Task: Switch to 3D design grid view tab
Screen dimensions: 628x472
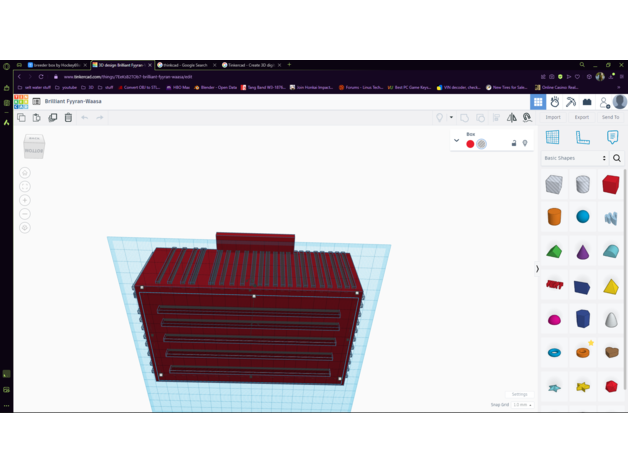Action: [x=538, y=101]
